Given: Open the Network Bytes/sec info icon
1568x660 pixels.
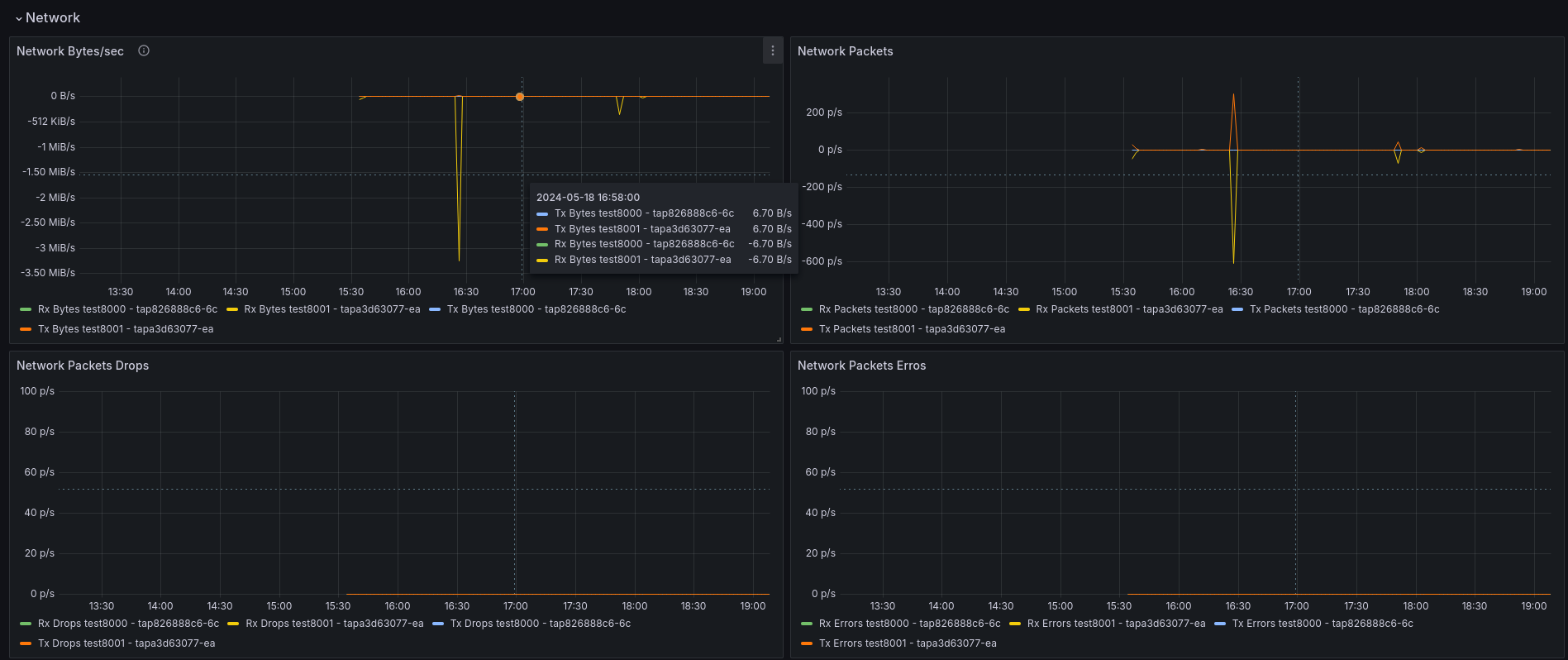Looking at the screenshot, I should (x=144, y=50).
